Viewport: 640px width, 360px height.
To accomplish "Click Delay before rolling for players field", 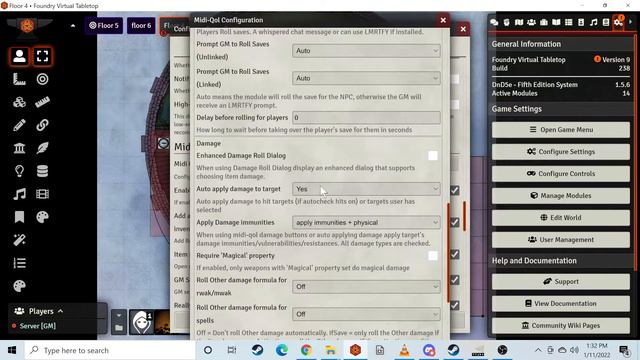I will [366, 118].
